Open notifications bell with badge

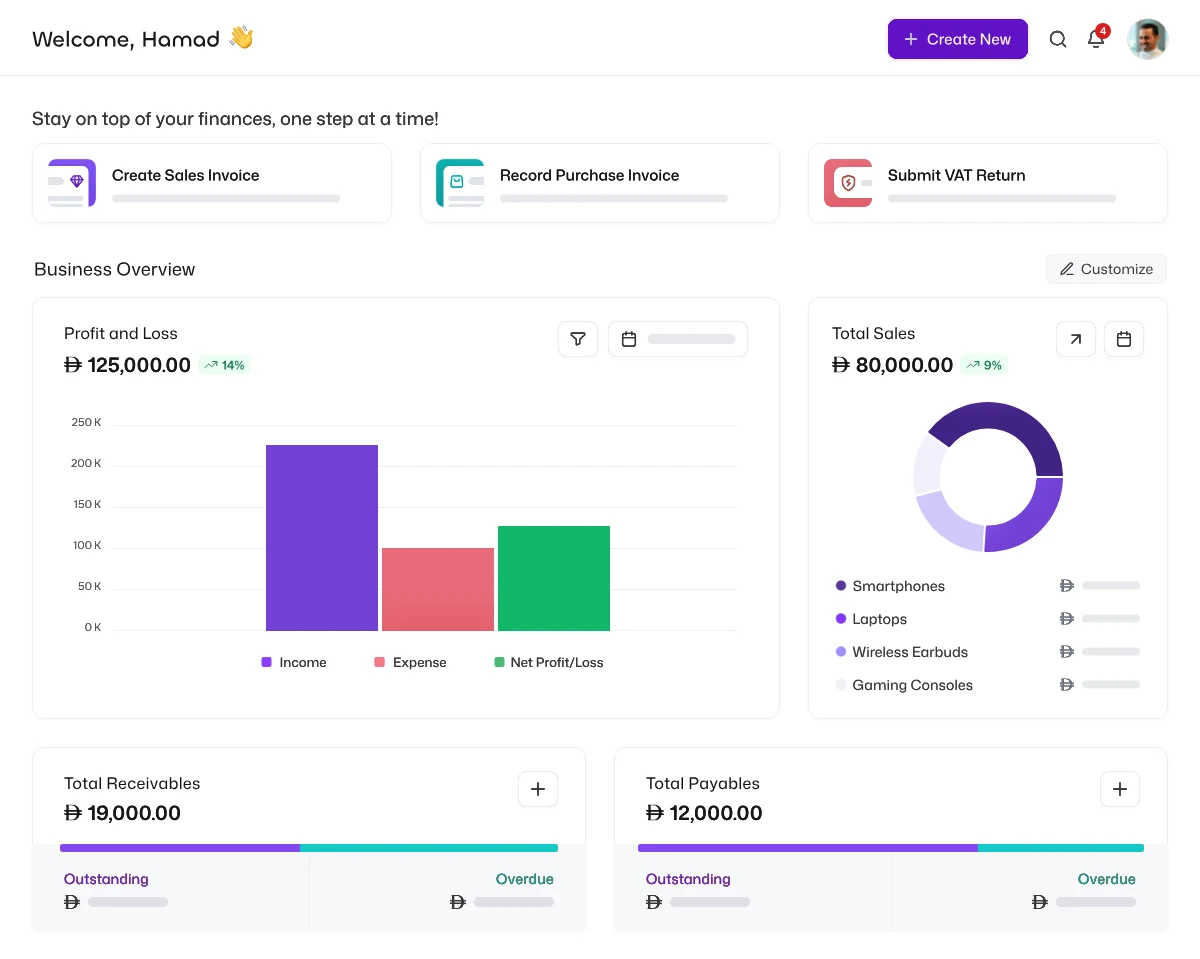tap(1097, 38)
